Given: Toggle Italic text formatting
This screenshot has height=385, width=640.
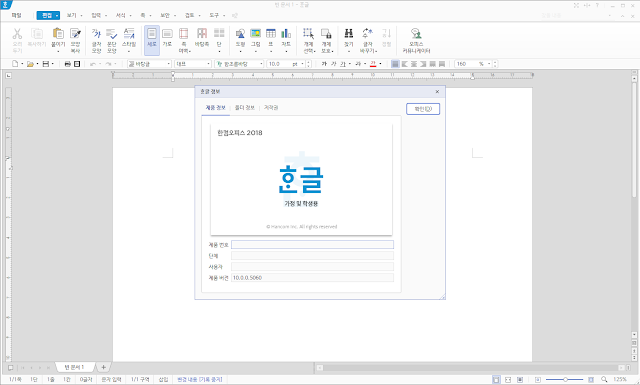Looking at the screenshot, I should coord(333,64).
